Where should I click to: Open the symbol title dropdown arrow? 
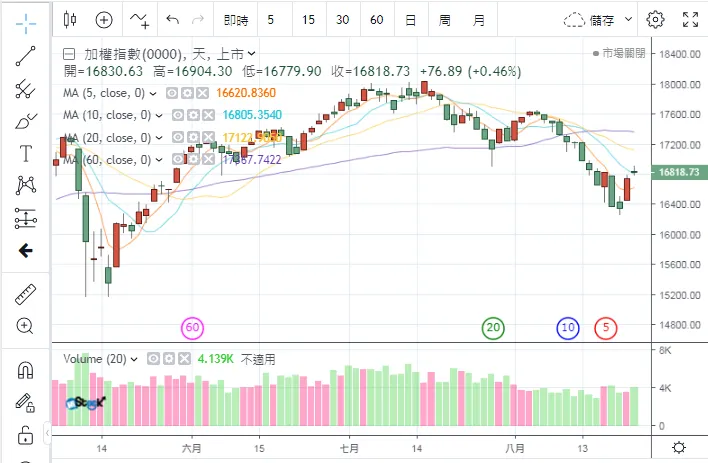[x=252, y=54]
